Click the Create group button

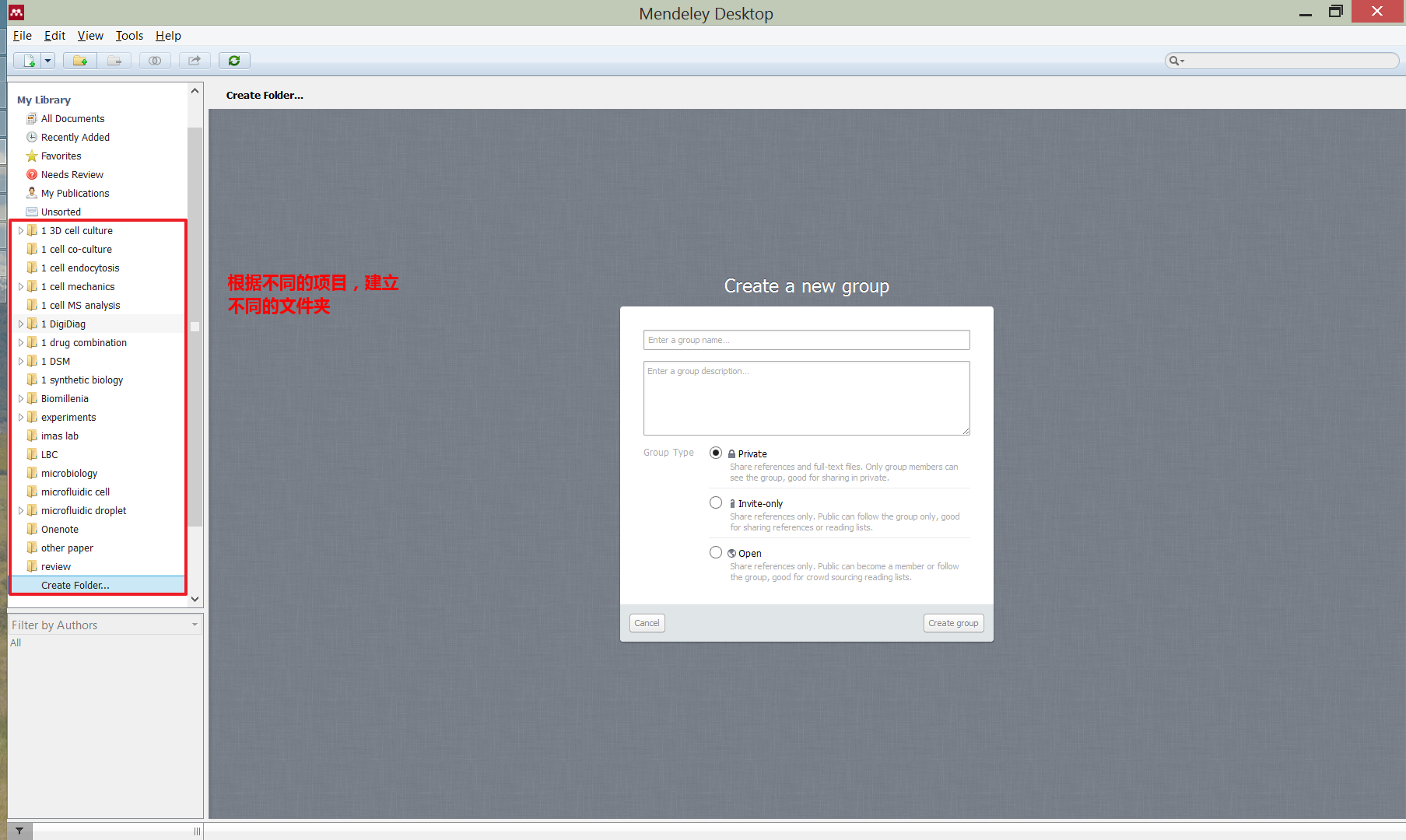[x=953, y=623]
